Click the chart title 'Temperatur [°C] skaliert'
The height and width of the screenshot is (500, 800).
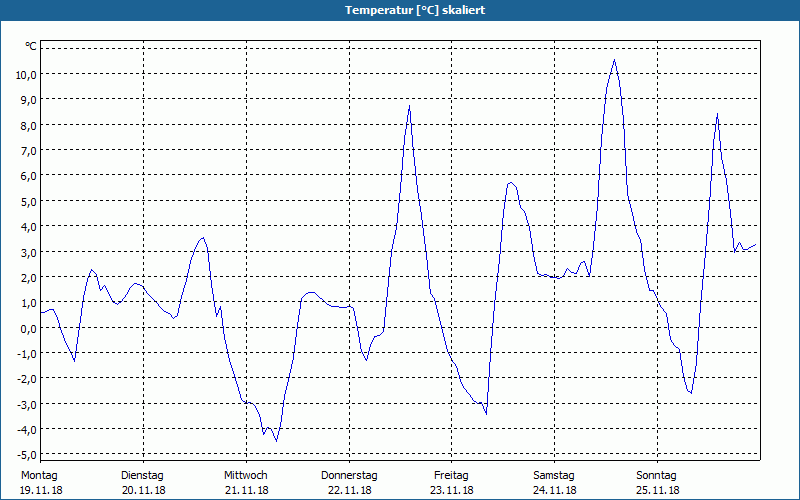click(415, 10)
